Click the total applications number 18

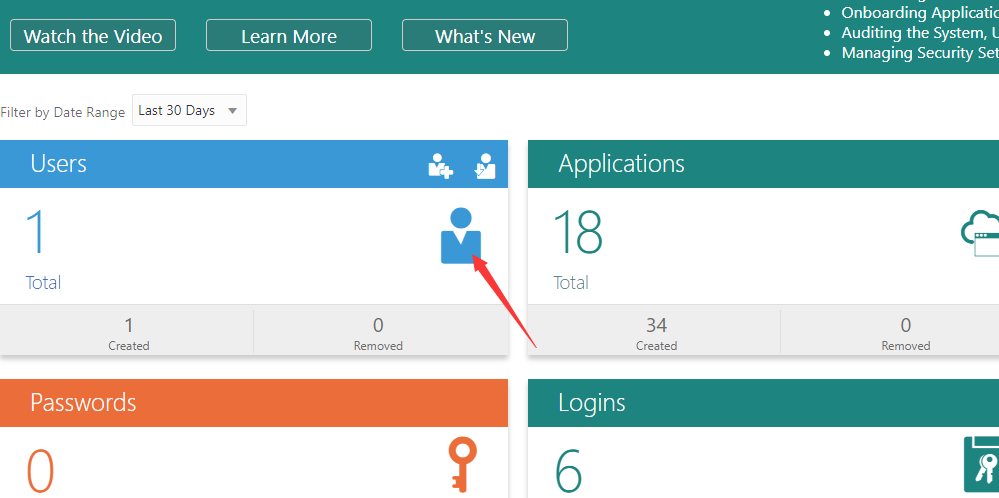pos(577,233)
